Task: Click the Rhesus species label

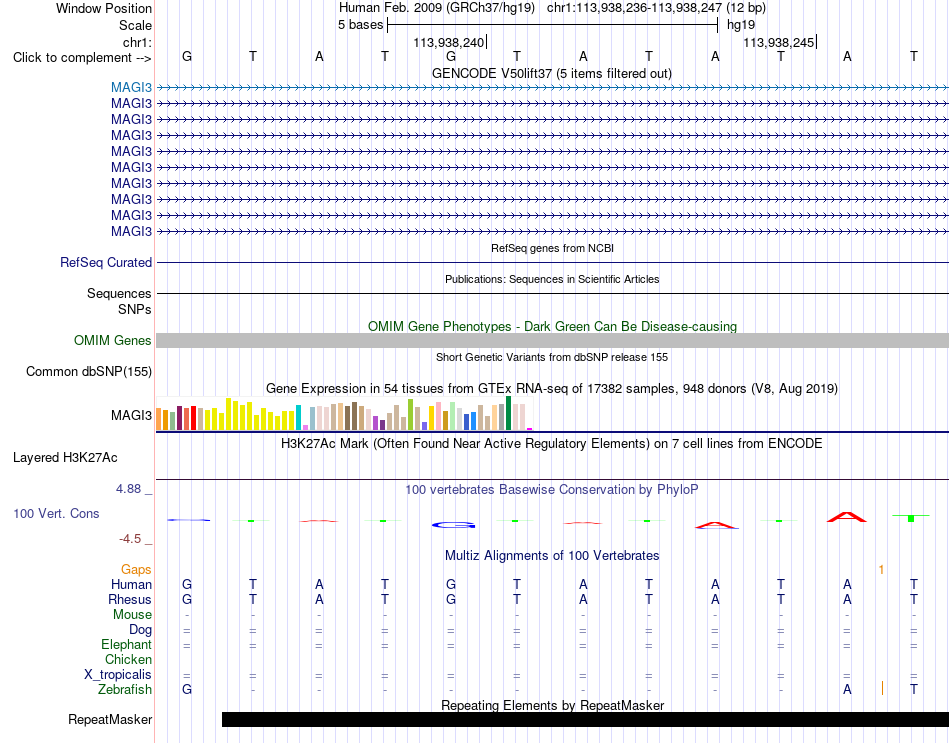Action: tap(130, 599)
